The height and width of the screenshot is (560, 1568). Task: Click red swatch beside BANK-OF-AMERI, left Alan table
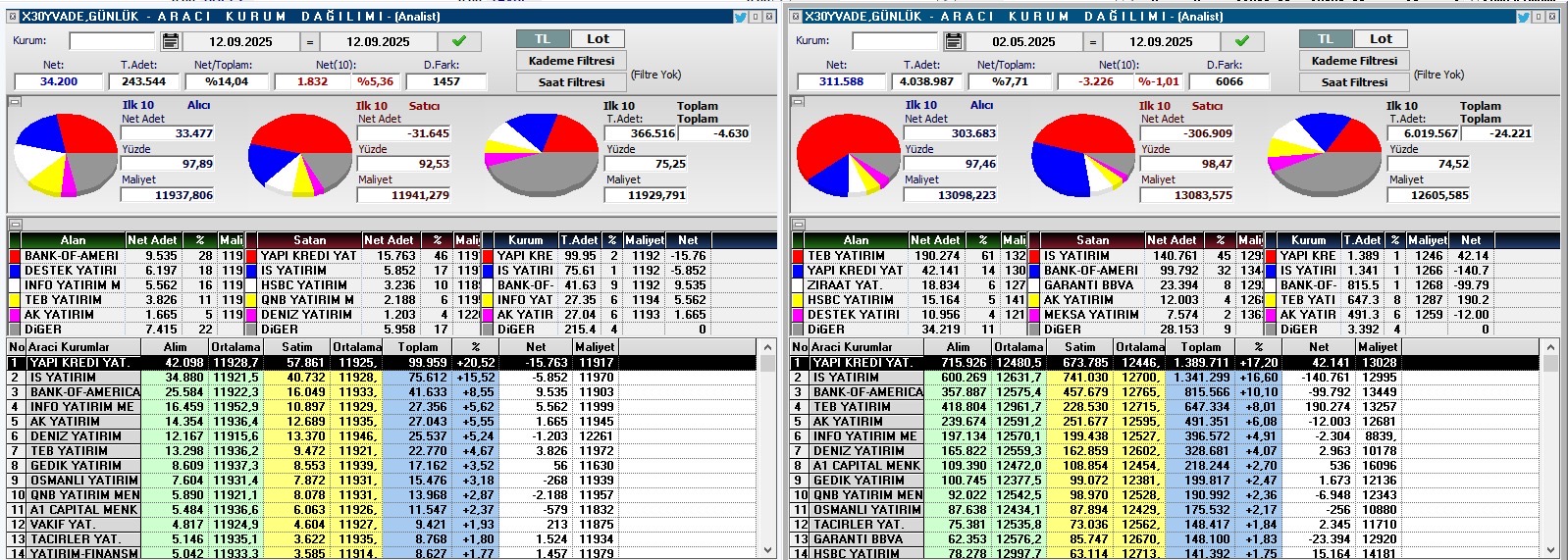point(15,256)
